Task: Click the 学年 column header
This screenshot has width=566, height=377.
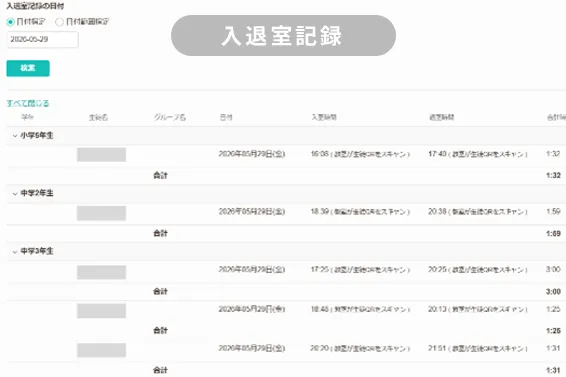Action: (27, 117)
